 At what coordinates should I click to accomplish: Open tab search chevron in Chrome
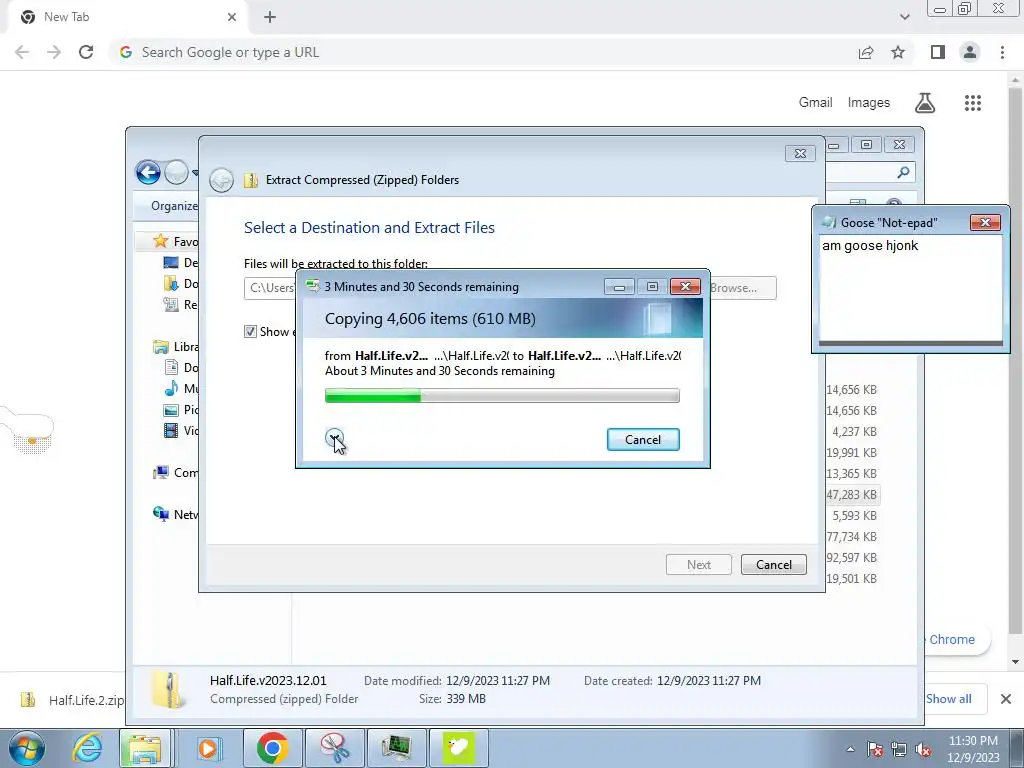[904, 17]
